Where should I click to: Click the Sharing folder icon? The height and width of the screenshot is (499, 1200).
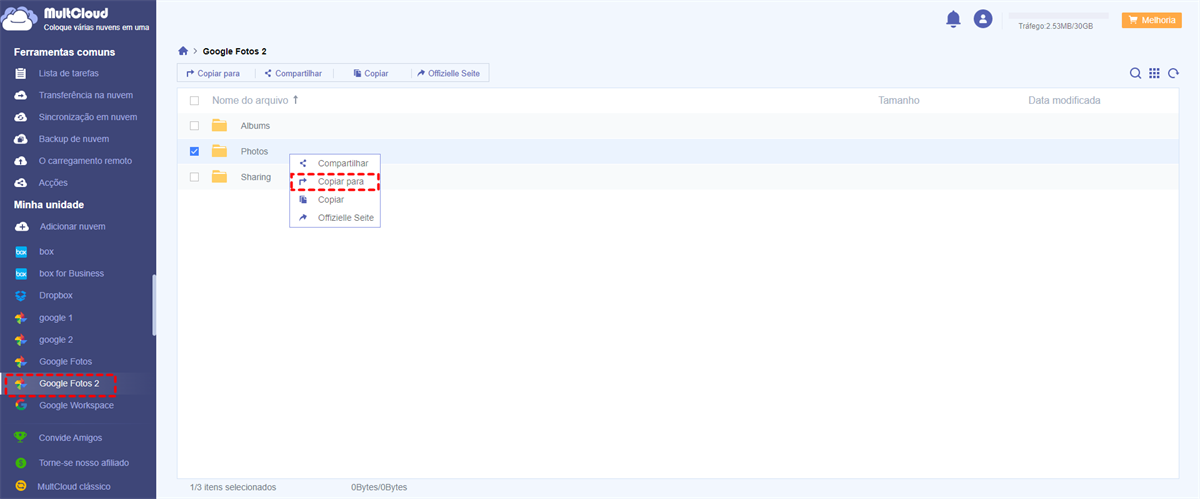click(x=219, y=177)
